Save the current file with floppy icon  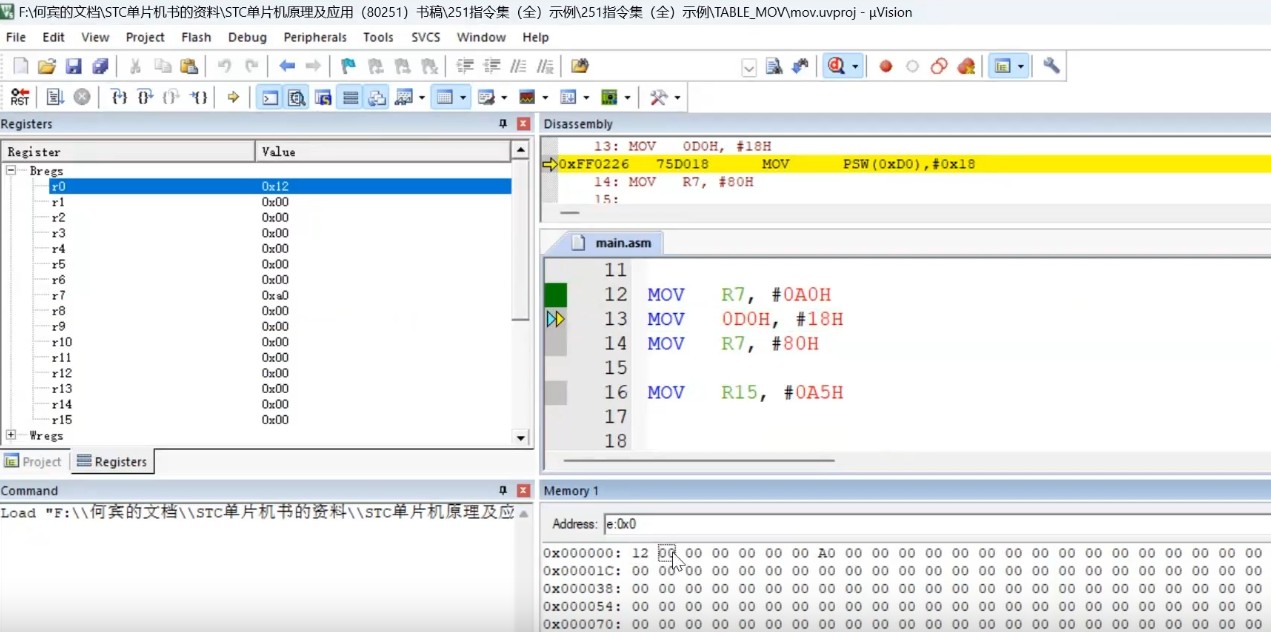[73, 66]
